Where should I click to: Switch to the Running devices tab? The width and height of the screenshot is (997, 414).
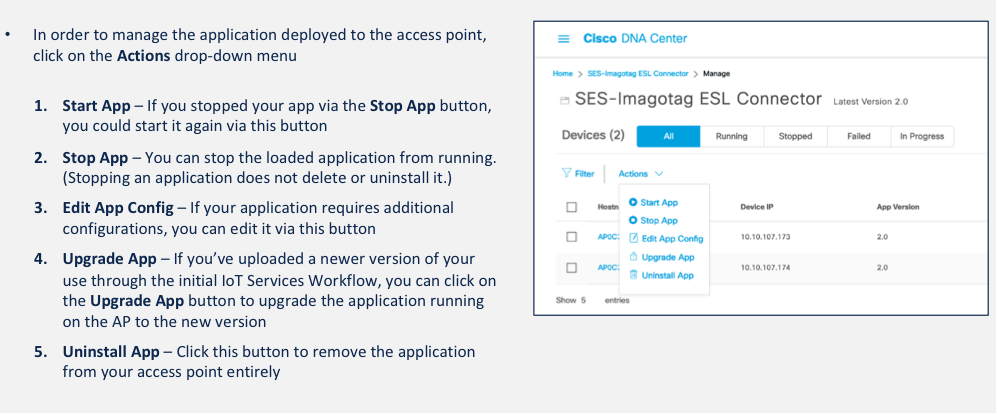tap(732, 137)
